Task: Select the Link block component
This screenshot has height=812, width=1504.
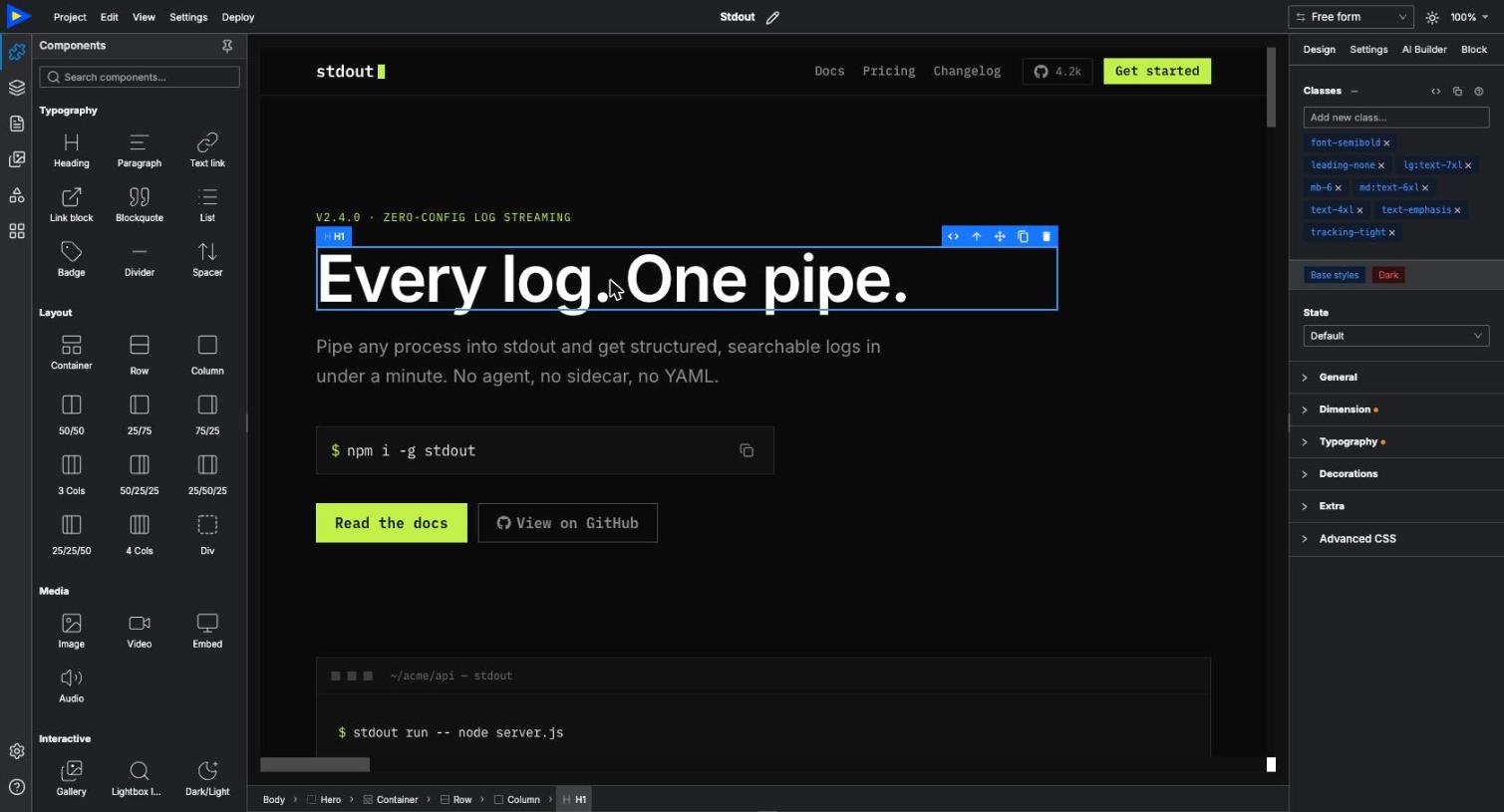Action: tap(72, 204)
